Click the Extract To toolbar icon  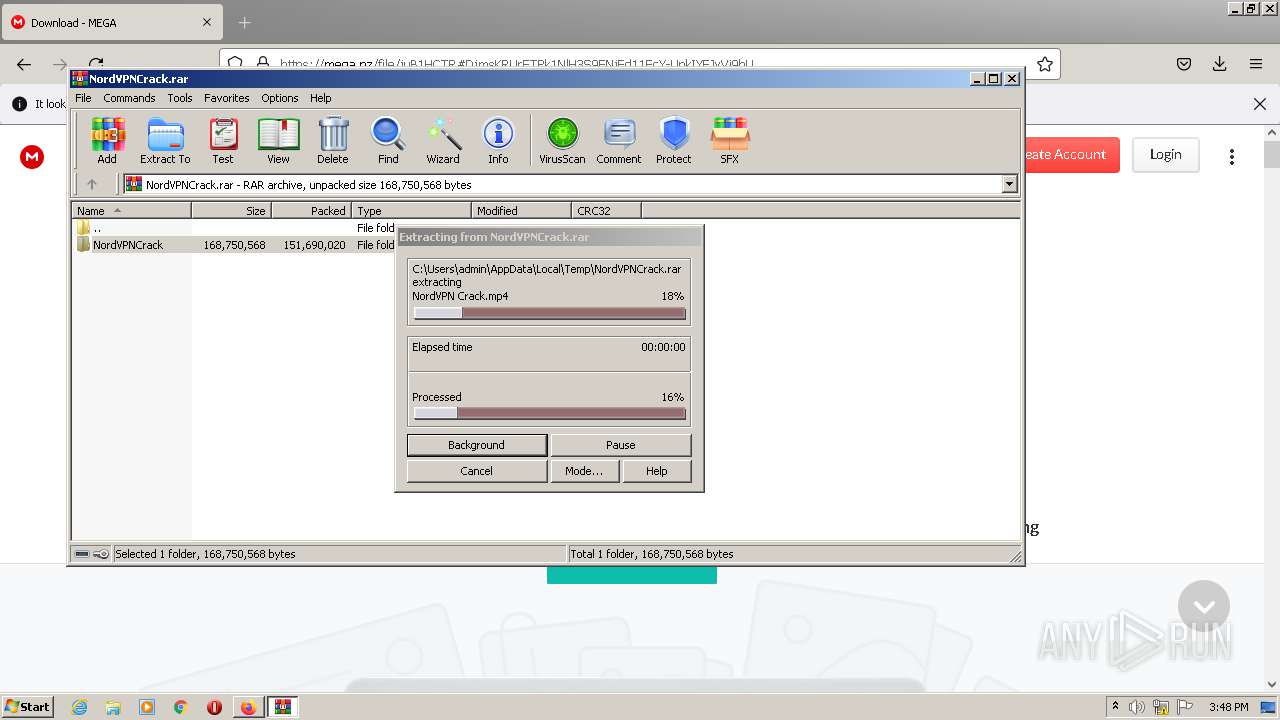pos(165,141)
